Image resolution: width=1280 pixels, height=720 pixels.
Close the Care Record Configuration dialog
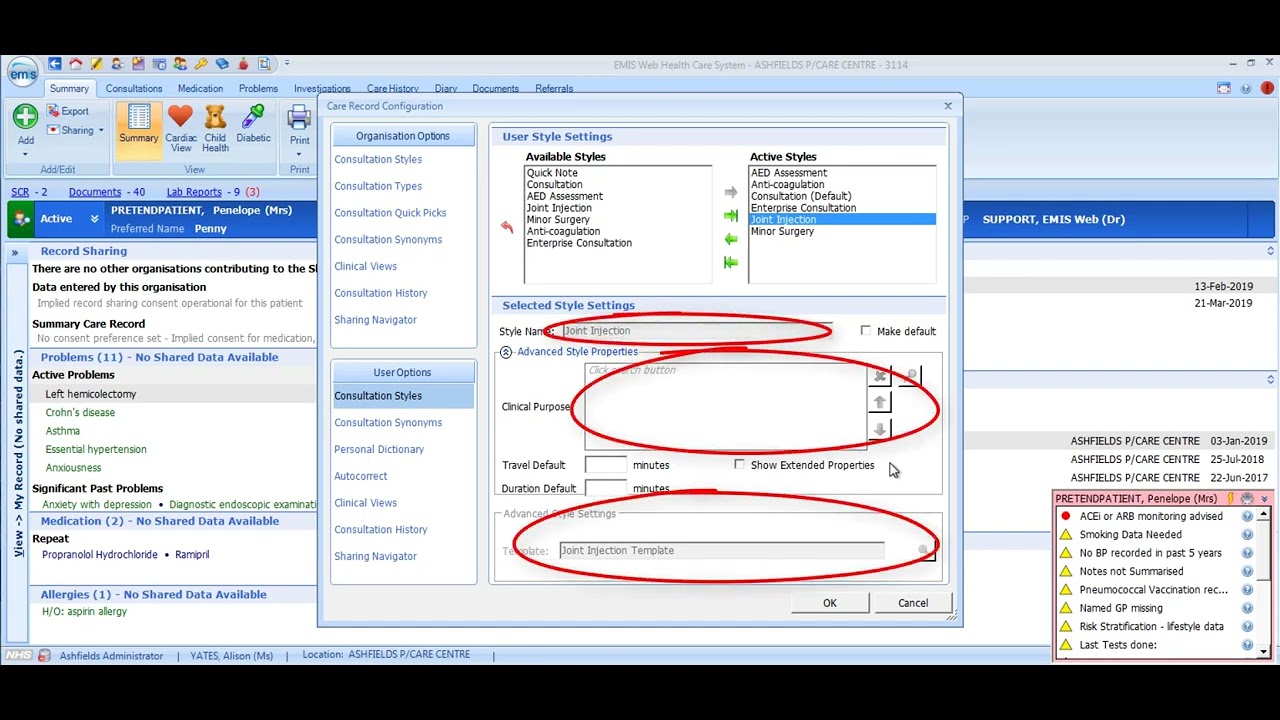coord(948,106)
